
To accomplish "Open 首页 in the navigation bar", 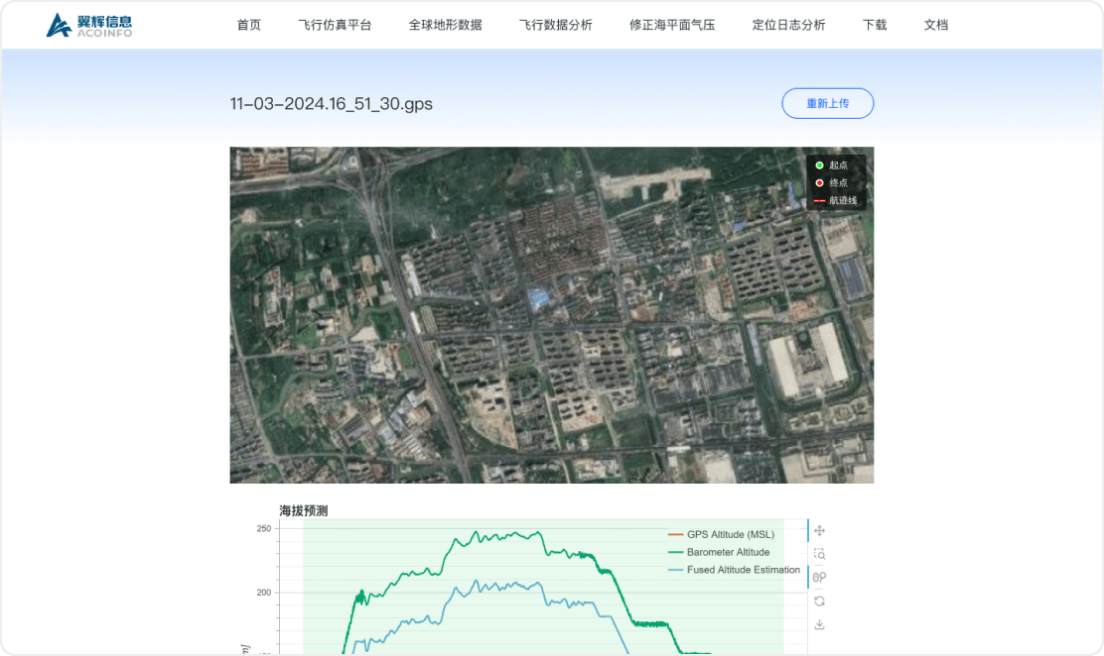I will [249, 25].
